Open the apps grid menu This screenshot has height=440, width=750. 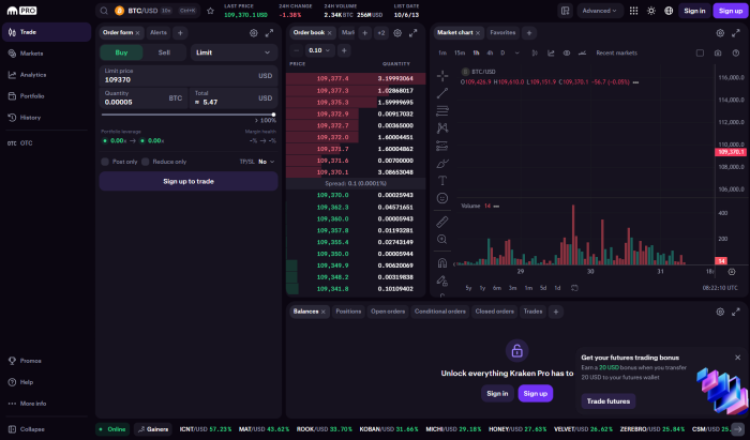[x=634, y=11]
